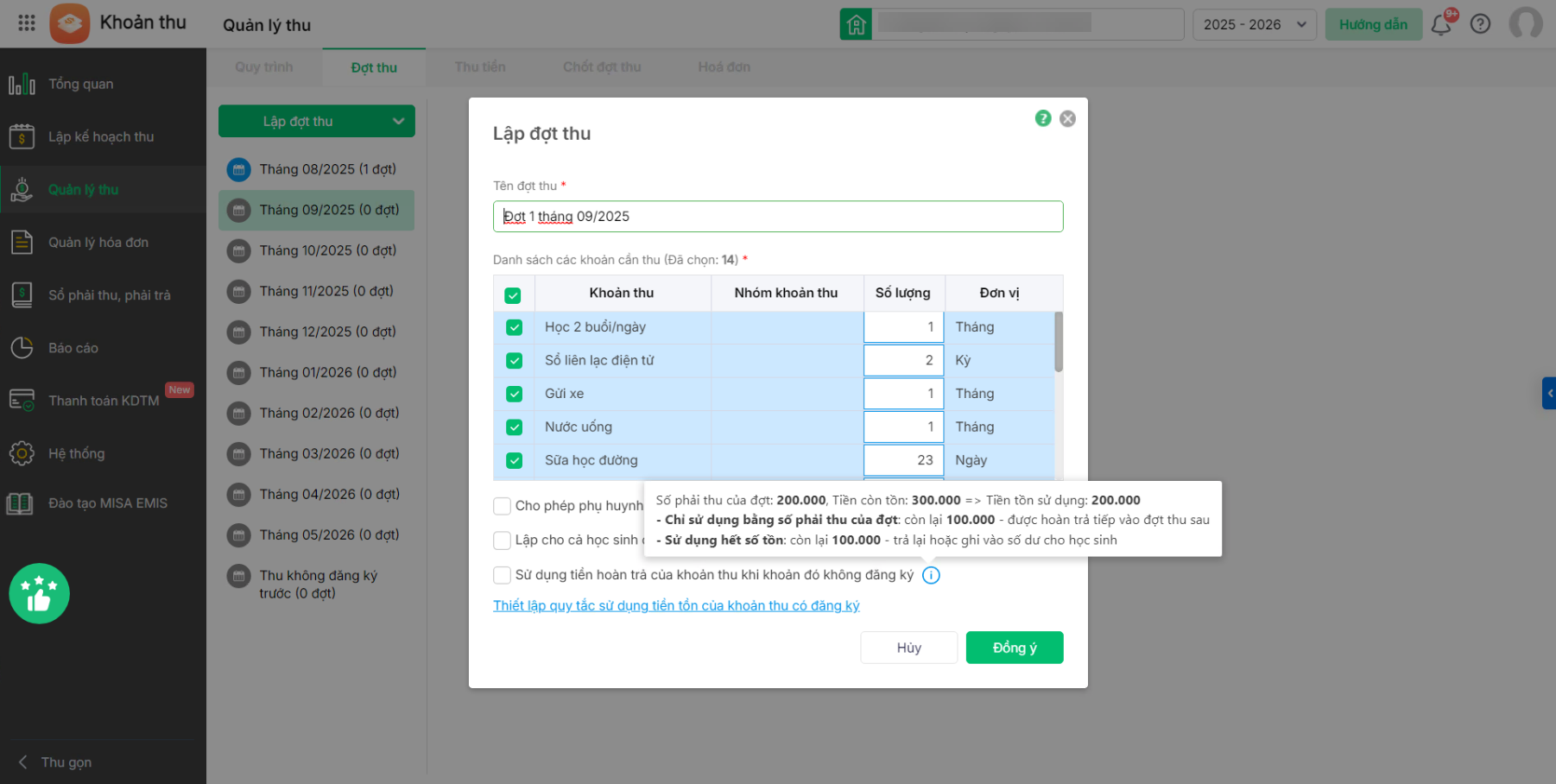This screenshot has width=1556, height=784.
Task: Edit quantity for Gửi xe
Action: tap(903, 394)
